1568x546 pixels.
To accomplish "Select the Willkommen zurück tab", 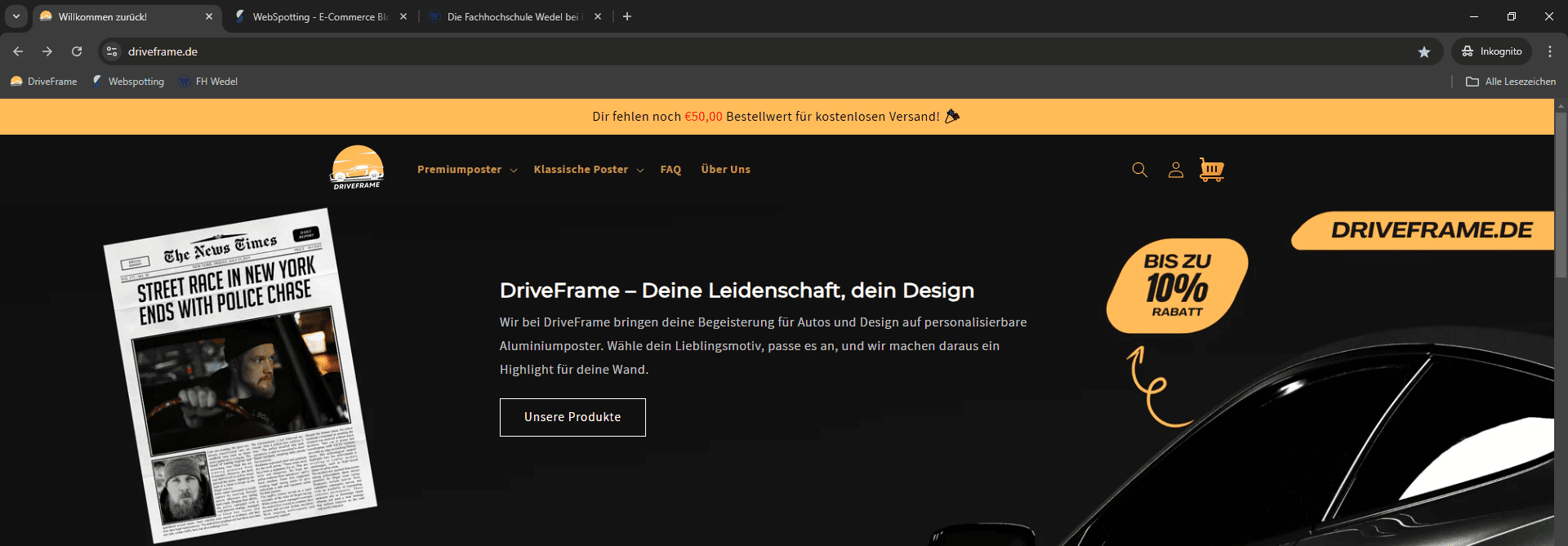I will click(x=127, y=16).
